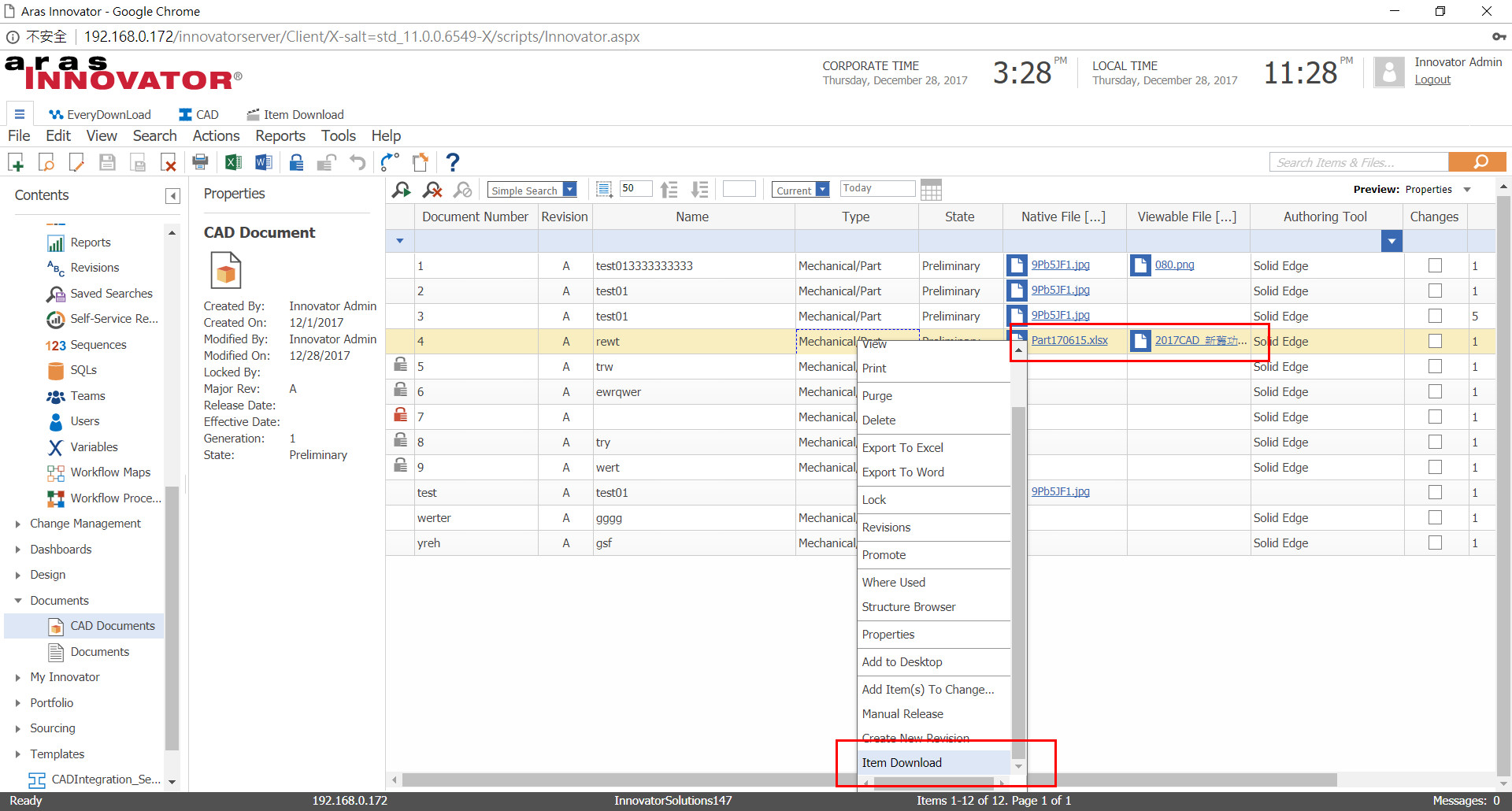Click the Search Items & Files field

[1359, 162]
